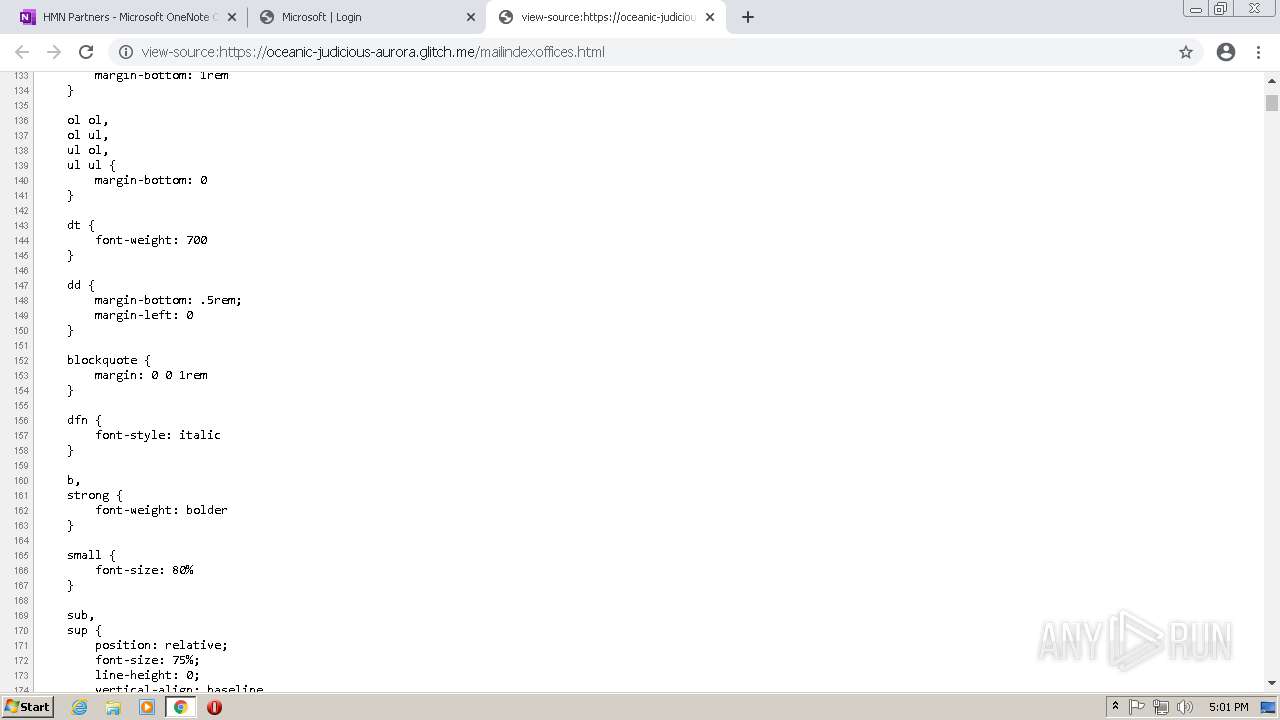The height and width of the screenshot is (720, 1280).
Task: Click 'dfn {' source line
Action: click(84, 420)
